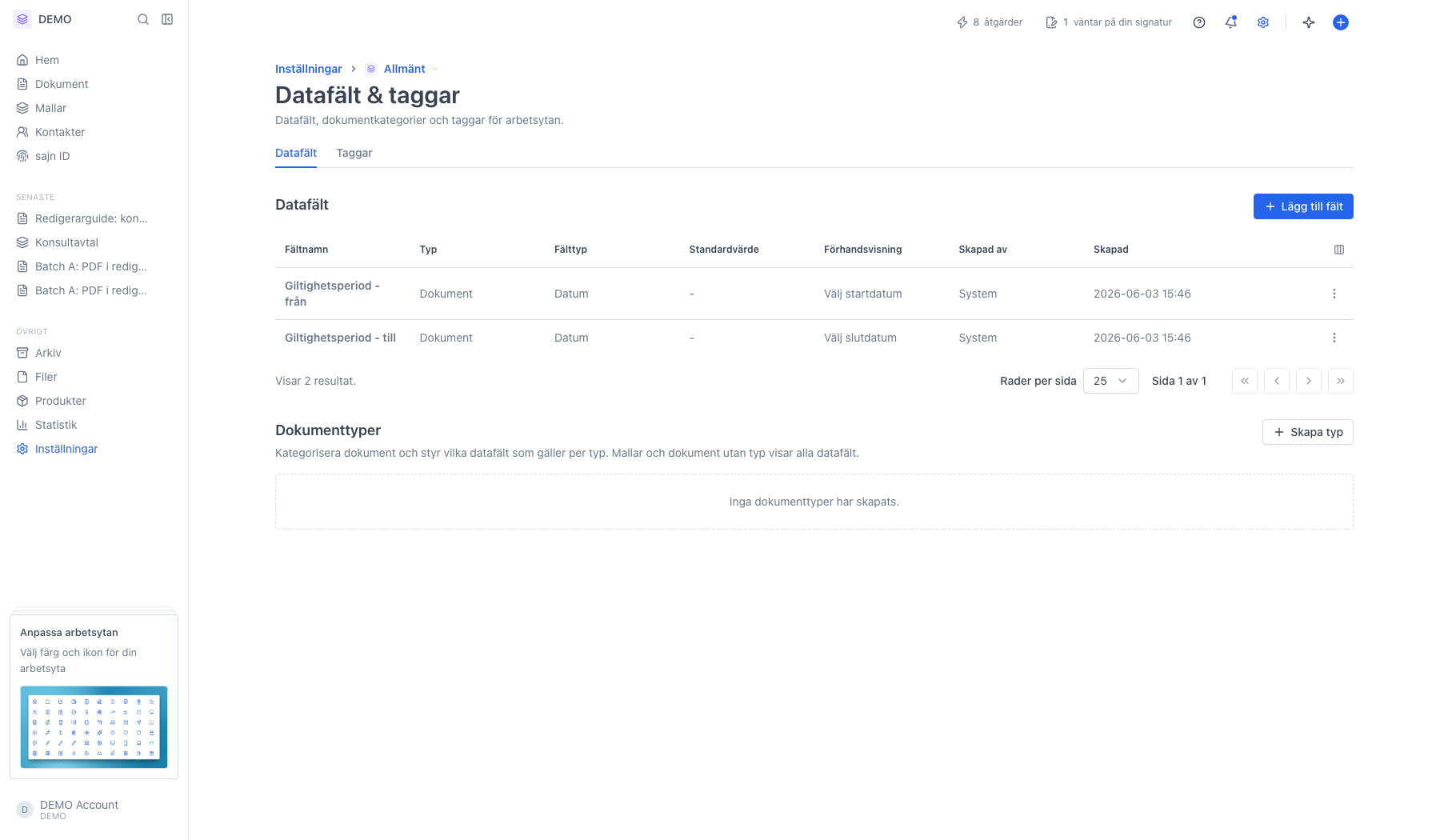The image size is (1440, 840).
Task: Open notifications bell icon
Action: [1231, 22]
